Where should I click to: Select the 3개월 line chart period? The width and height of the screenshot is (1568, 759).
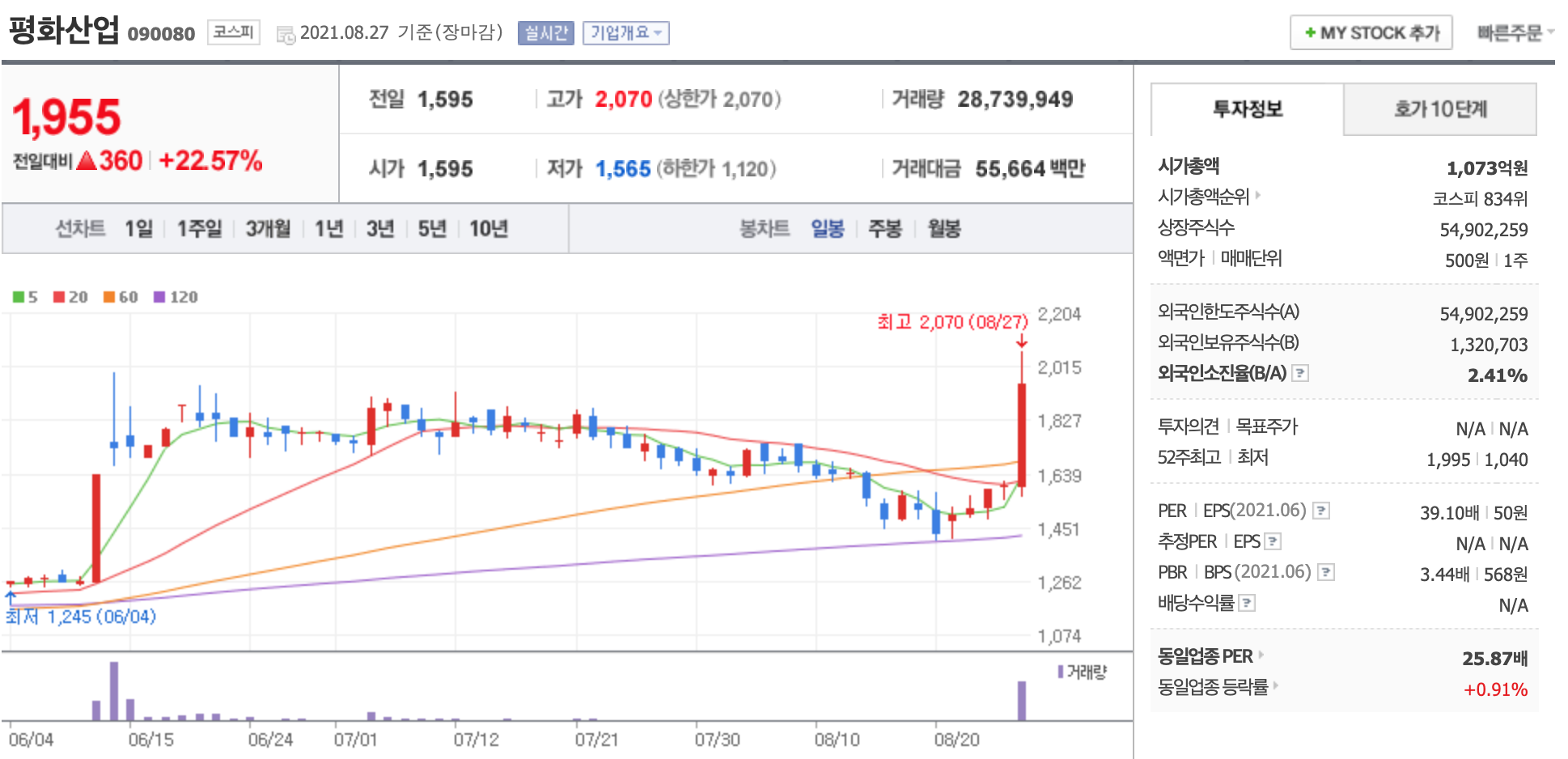point(268,229)
